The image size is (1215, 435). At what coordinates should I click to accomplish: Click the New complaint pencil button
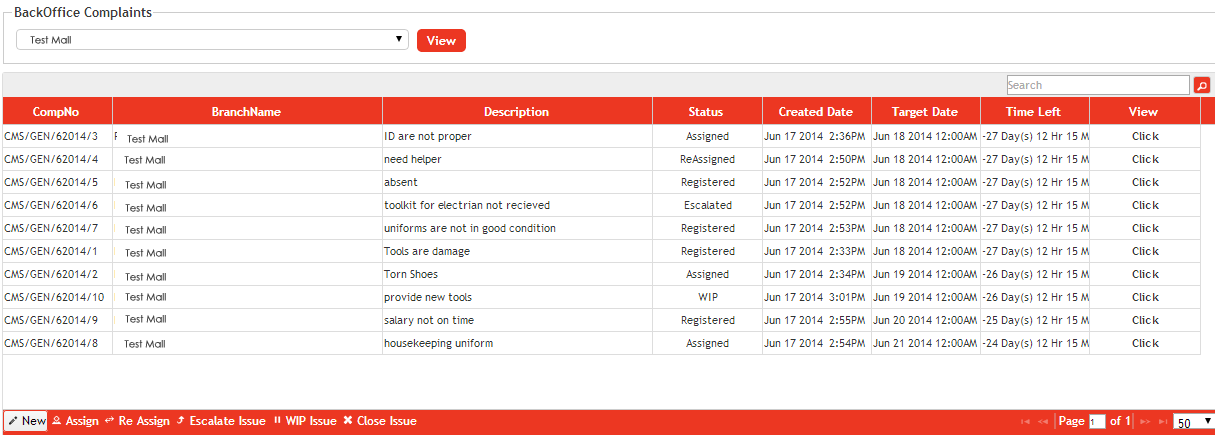(26, 421)
